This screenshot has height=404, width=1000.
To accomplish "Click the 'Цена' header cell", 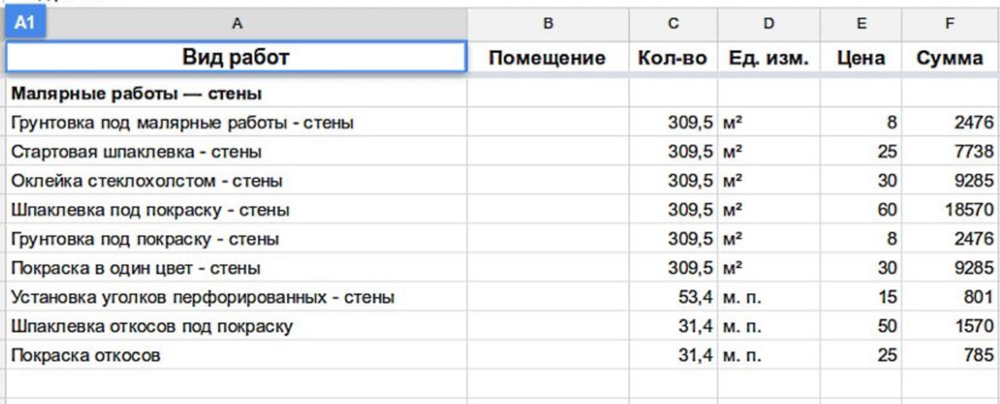I will coord(860,58).
